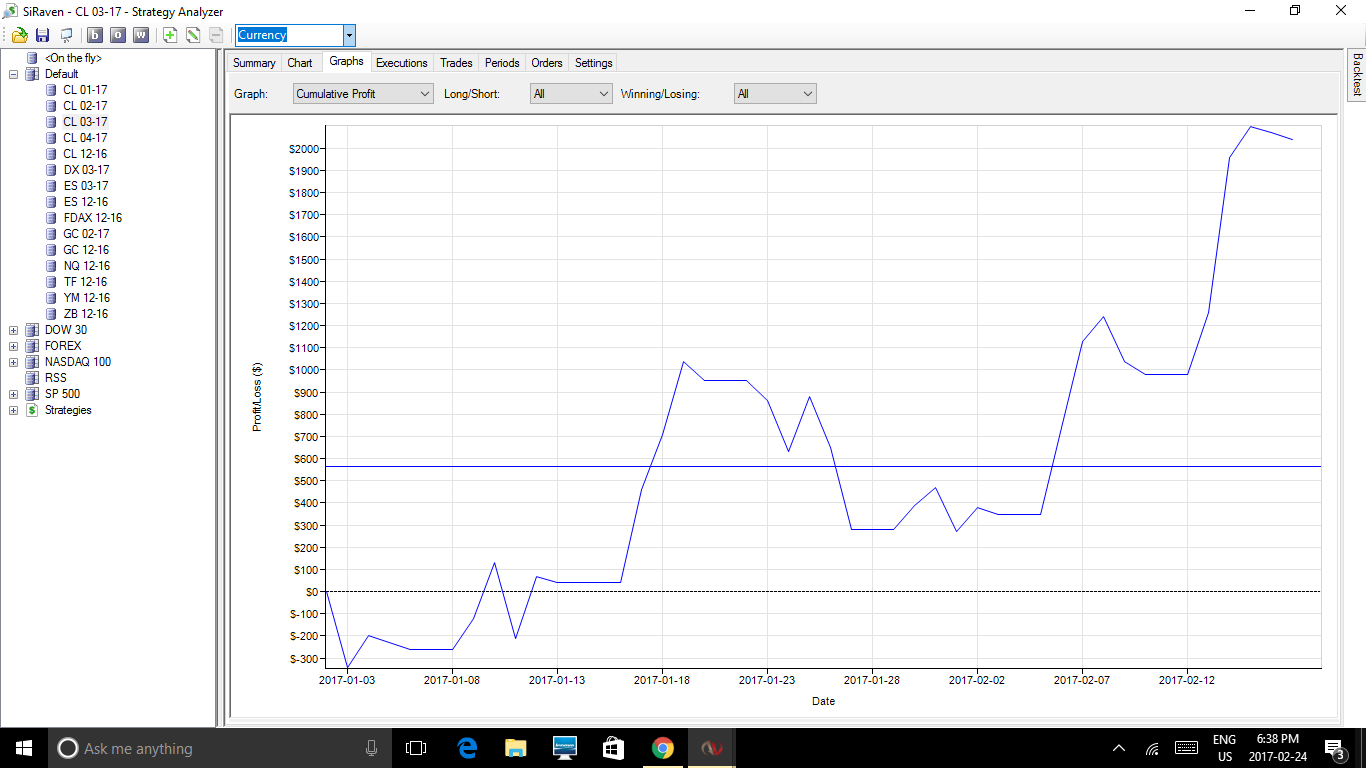Select the YM 12-16 instrument
The width and height of the screenshot is (1366, 768).
tap(86, 298)
